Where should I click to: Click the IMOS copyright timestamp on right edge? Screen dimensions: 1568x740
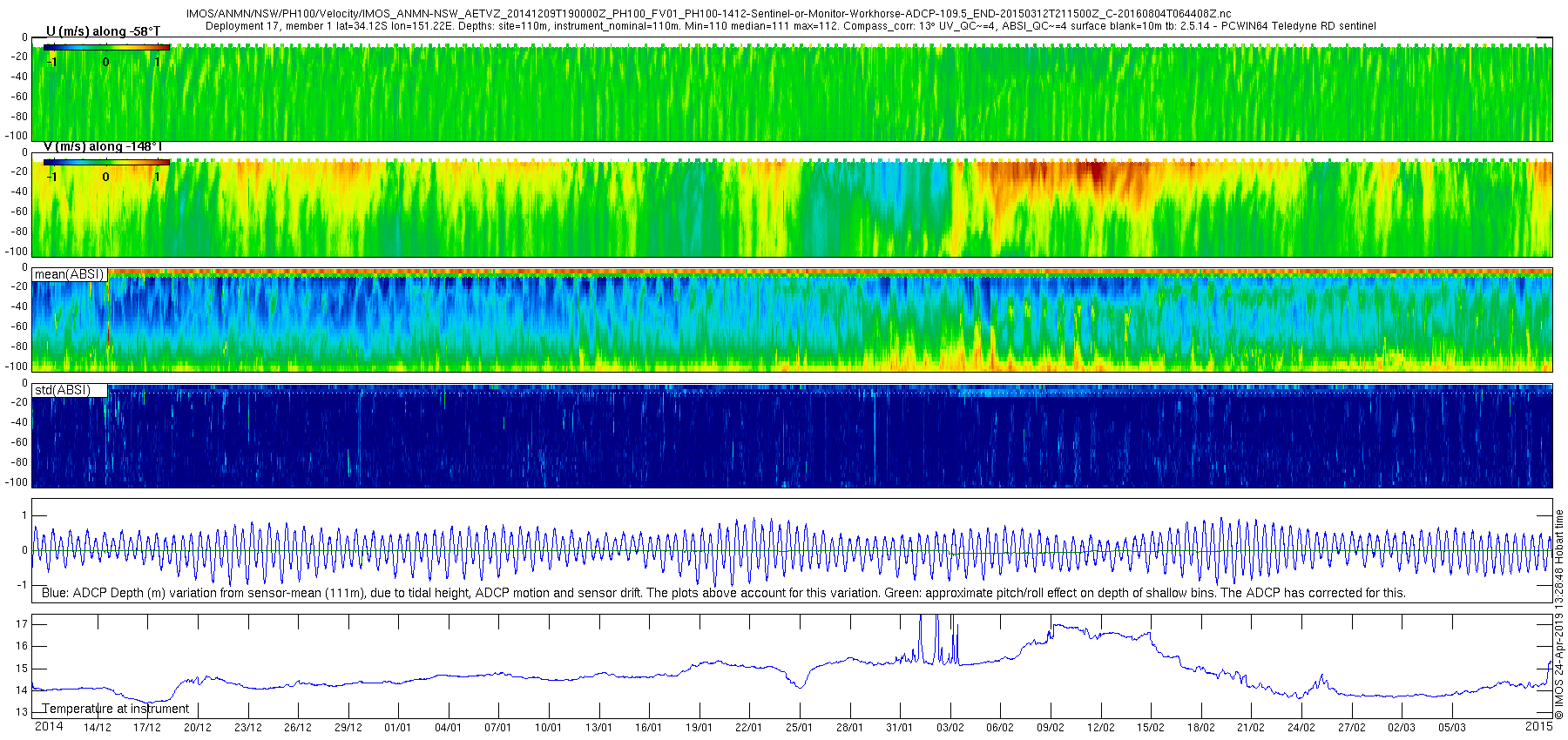tap(1559, 615)
